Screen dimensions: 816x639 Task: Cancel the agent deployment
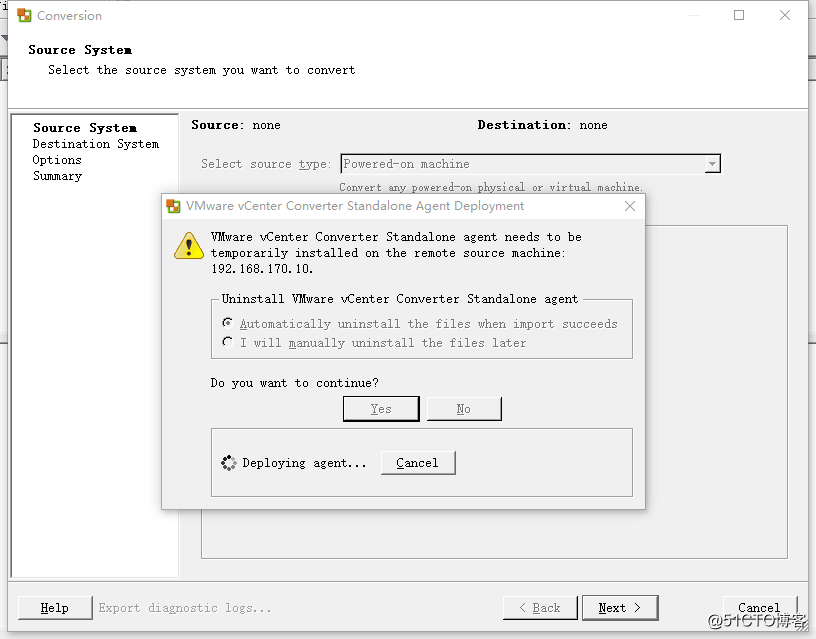[418, 463]
